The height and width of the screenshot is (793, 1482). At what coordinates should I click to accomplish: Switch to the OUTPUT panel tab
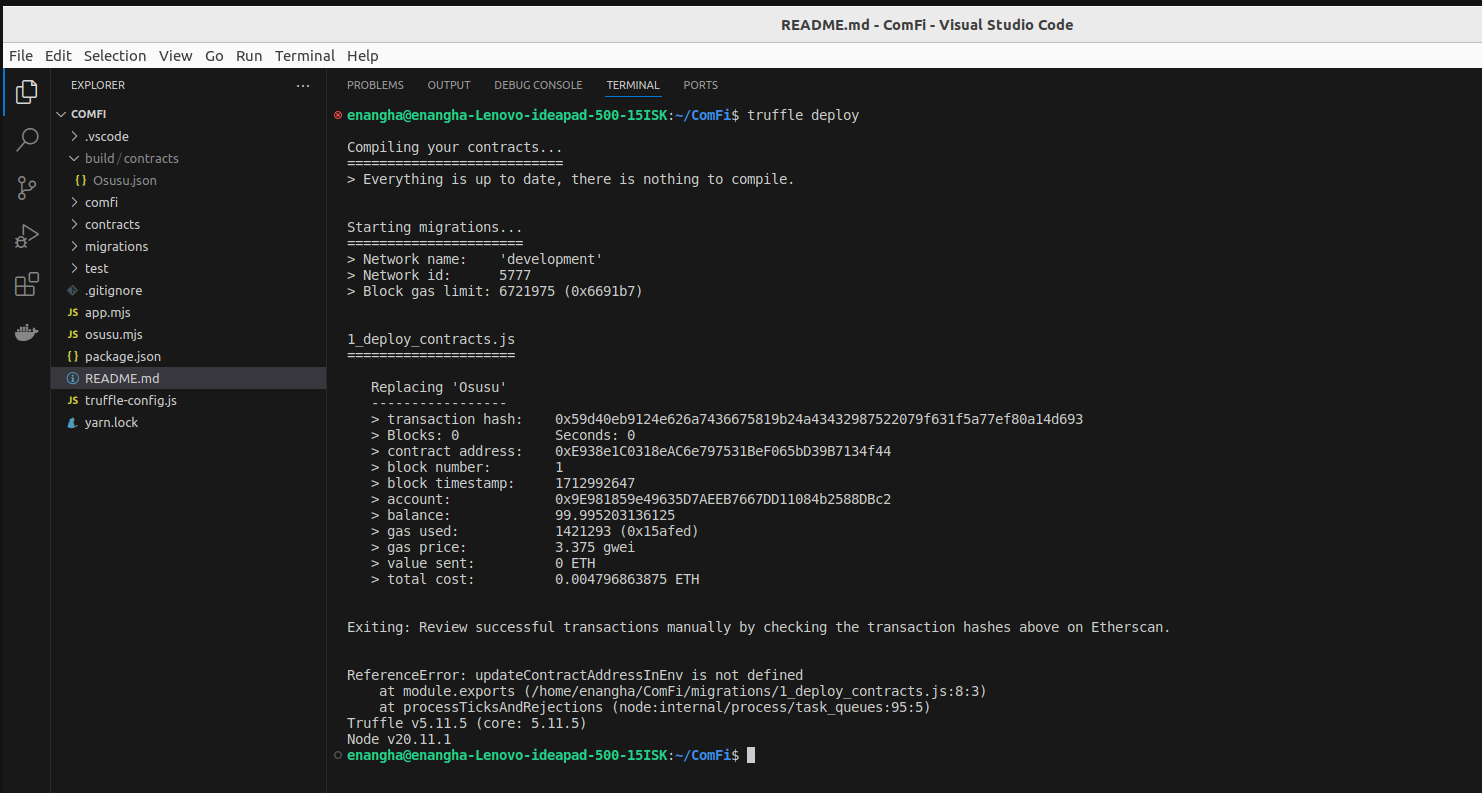[x=449, y=86]
